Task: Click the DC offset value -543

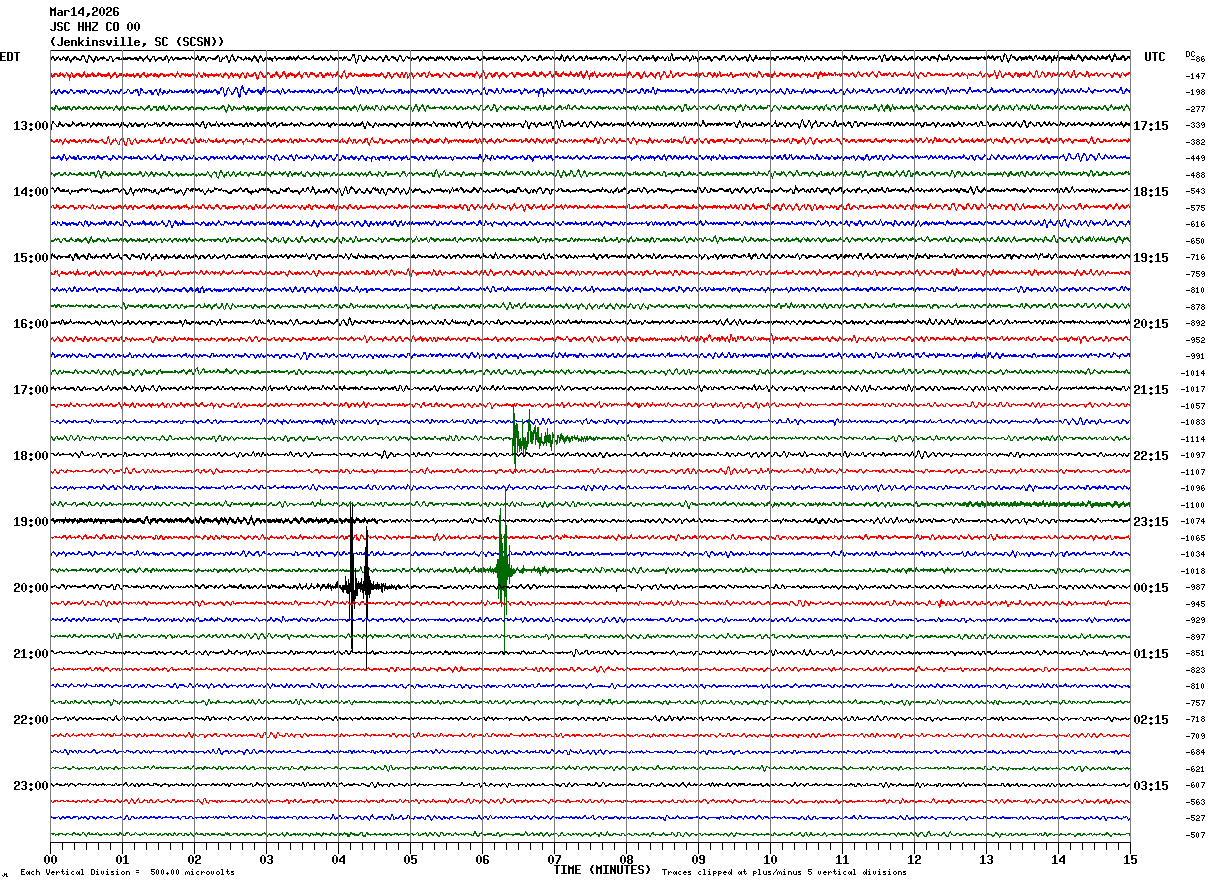Action: (x=1195, y=192)
